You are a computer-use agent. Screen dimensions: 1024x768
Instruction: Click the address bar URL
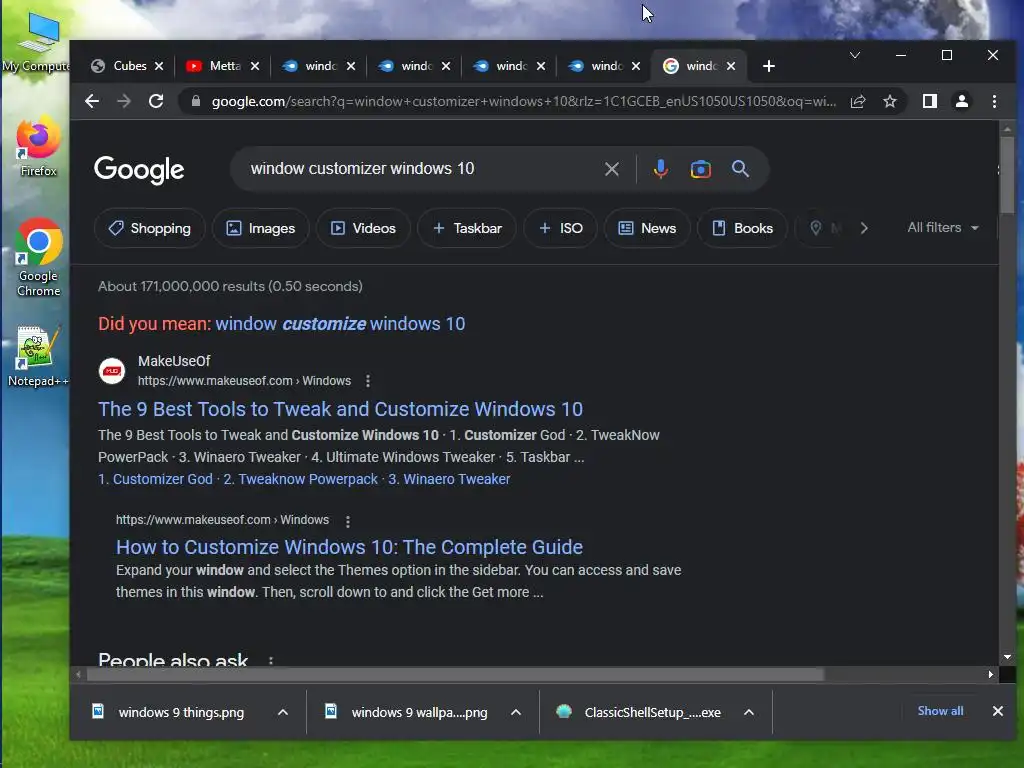[523, 101]
